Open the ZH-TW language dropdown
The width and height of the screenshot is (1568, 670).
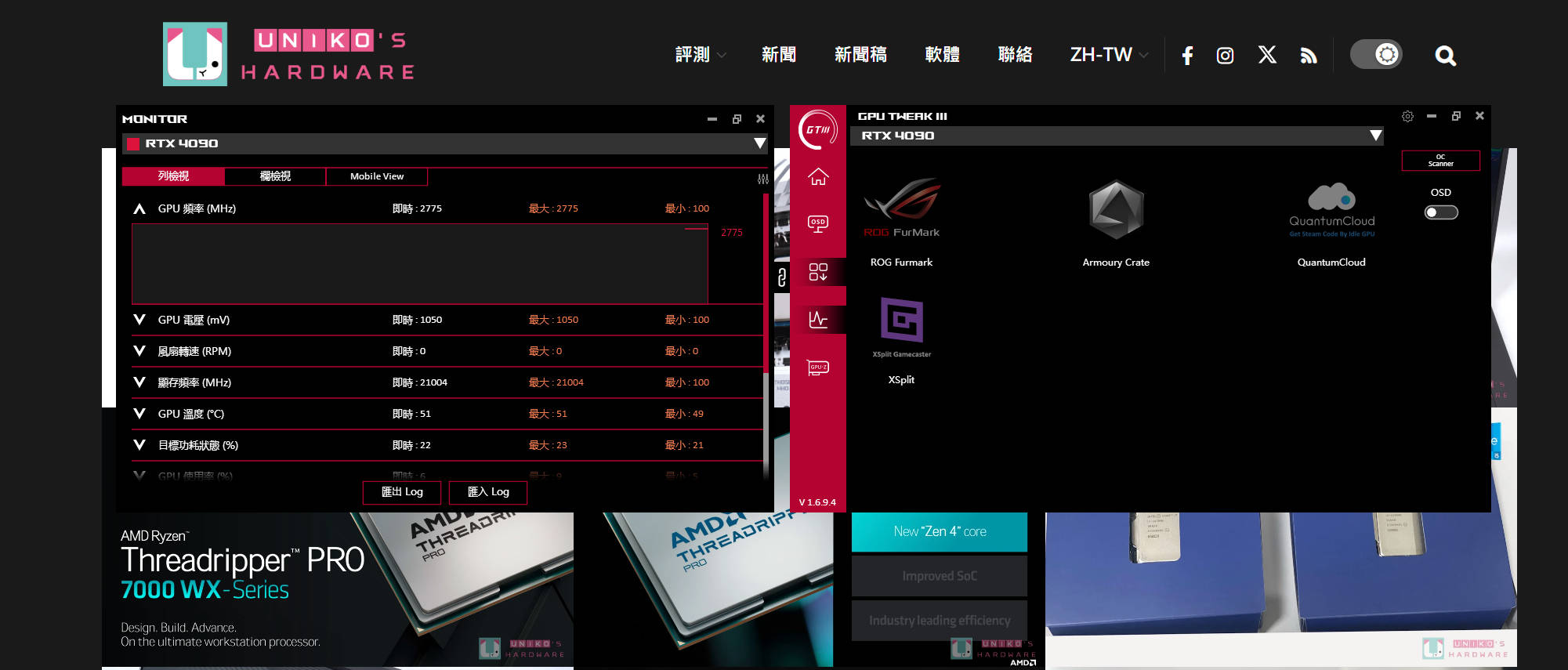[x=1109, y=55]
